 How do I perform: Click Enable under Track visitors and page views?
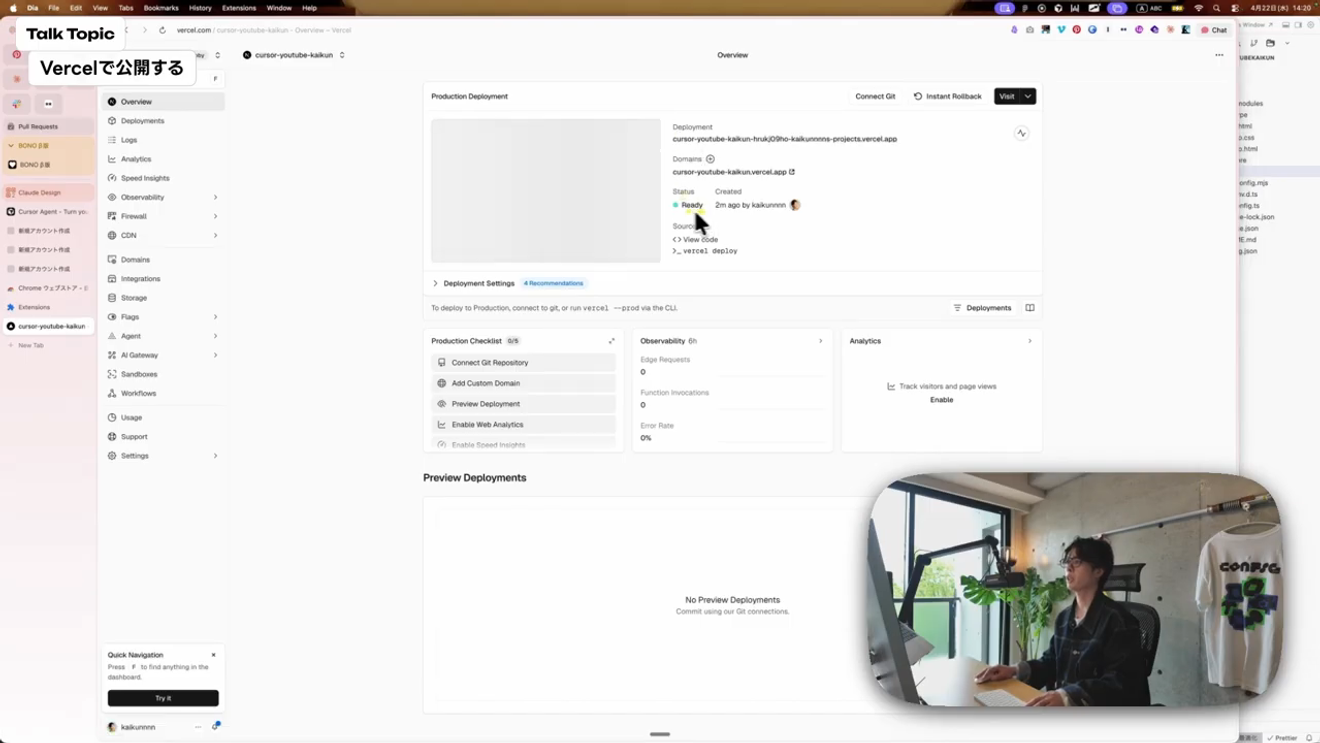(942, 400)
